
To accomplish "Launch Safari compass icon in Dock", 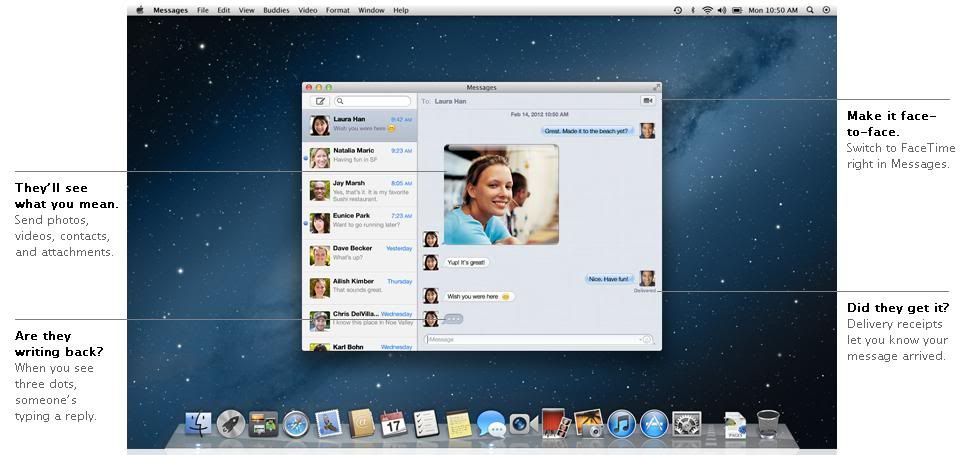I will coord(296,424).
